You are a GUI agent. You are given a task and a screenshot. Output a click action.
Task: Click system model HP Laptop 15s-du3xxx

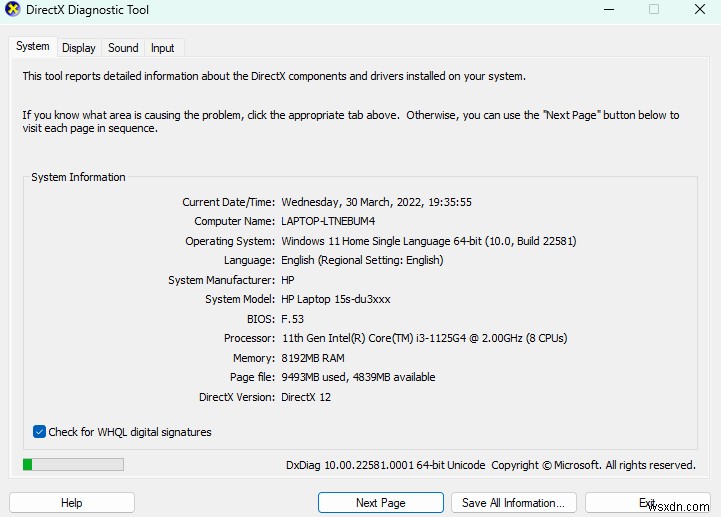[x=336, y=299]
